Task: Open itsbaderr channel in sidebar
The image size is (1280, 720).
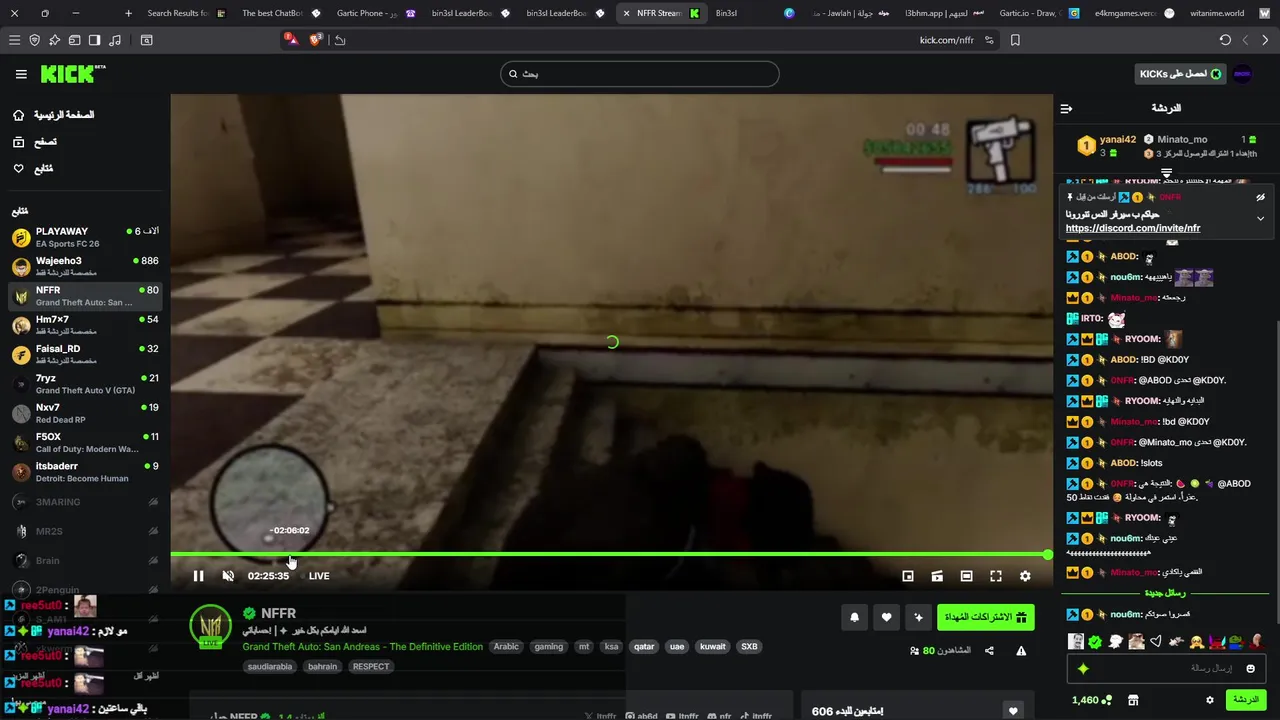Action: coord(85,472)
